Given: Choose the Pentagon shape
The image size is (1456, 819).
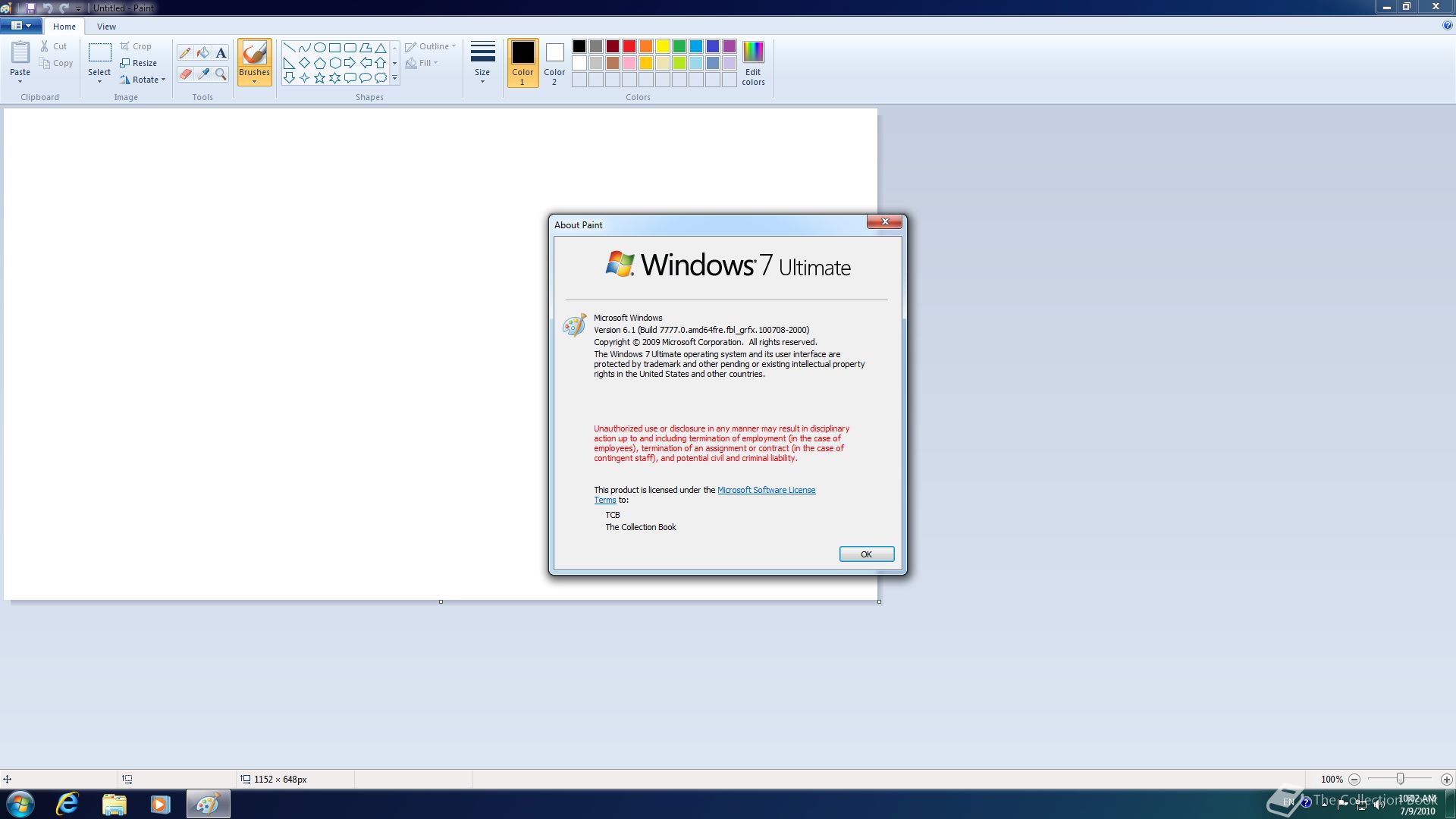Looking at the screenshot, I should 319,62.
